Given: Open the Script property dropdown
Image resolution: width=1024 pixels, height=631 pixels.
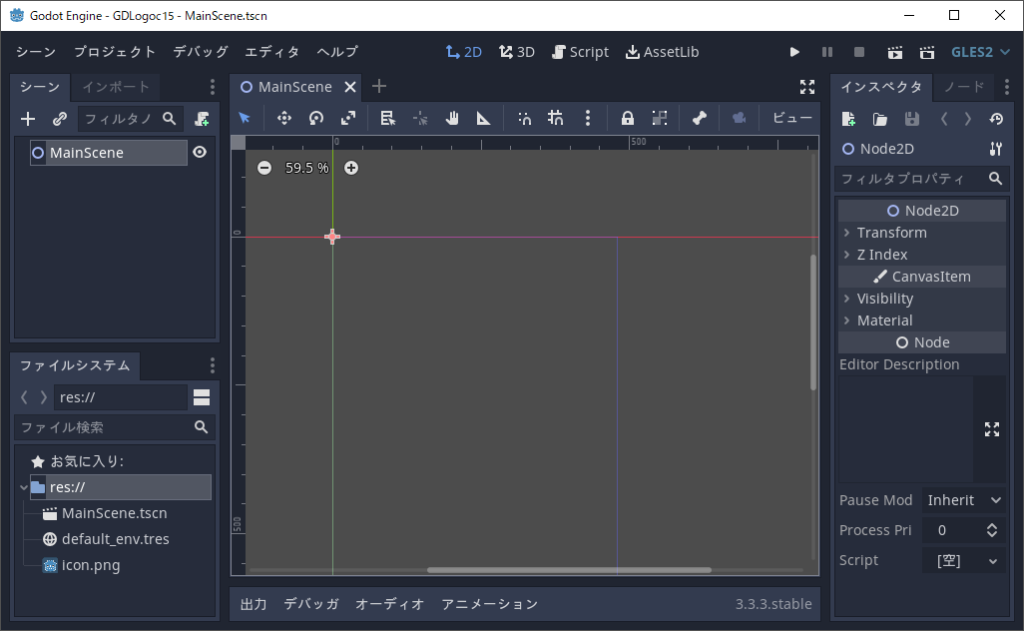Looking at the screenshot, I should (964, 561).
